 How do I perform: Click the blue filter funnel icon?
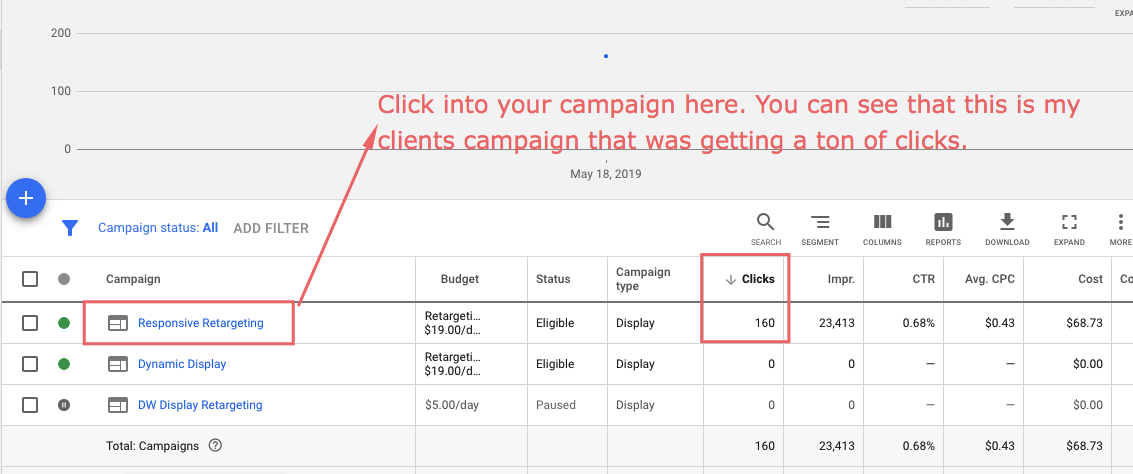(69, 228)
